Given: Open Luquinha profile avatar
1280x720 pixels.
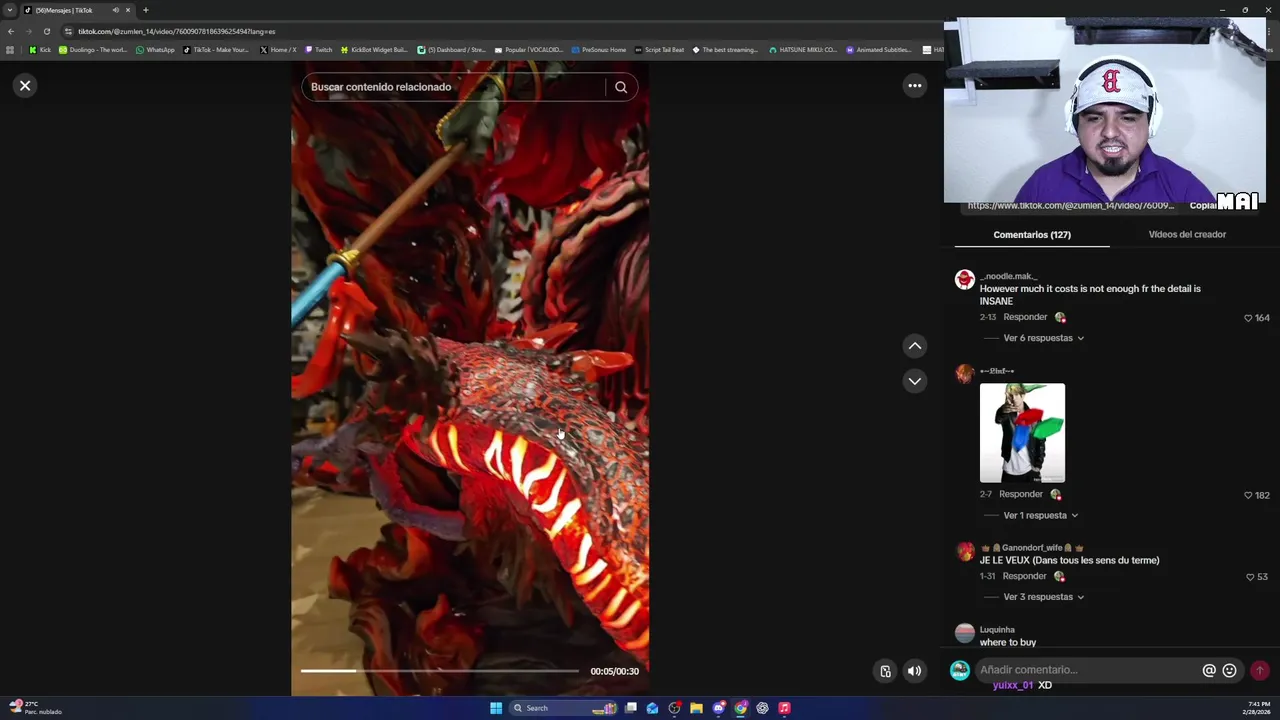Looking at the screenshot, I should coord(964,634).
